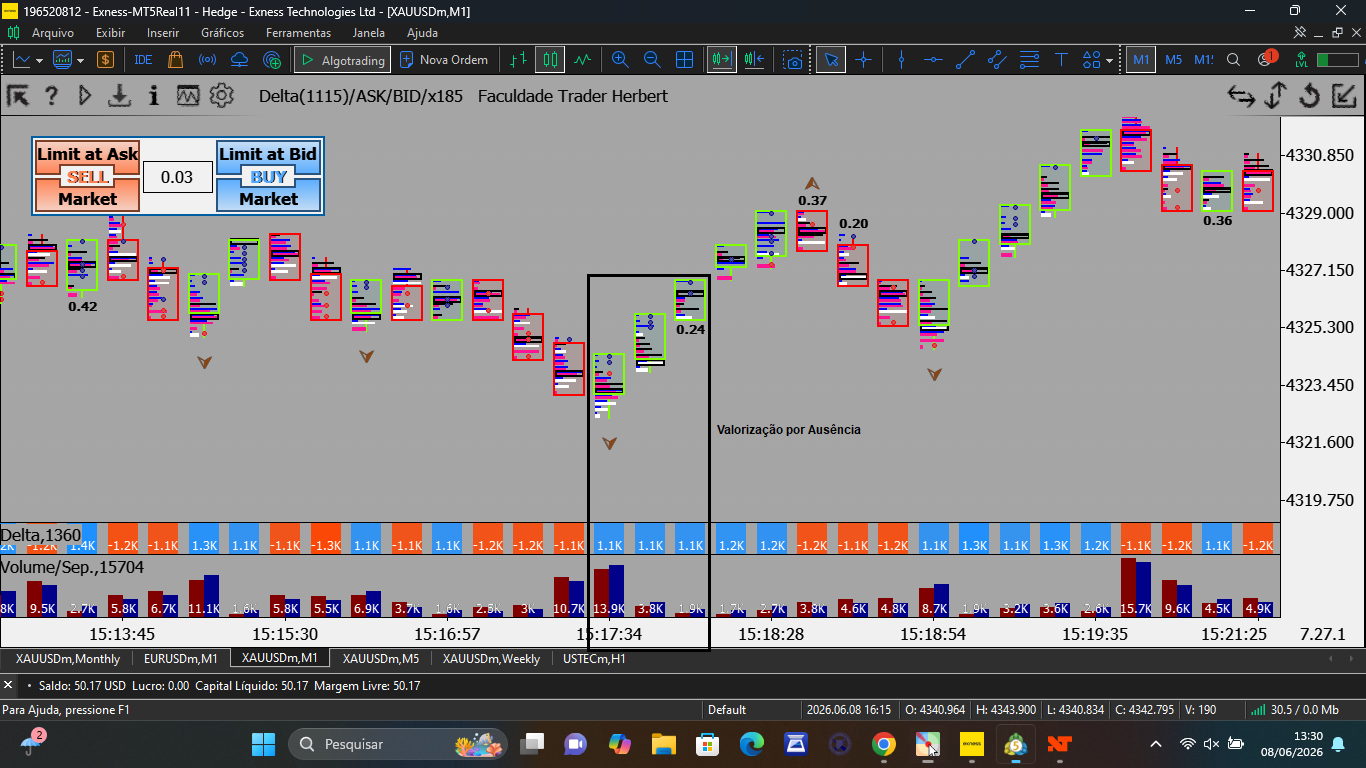The width and height of the screenshot is (1366, 768).
Task: Click the 0.03 lot size field
Action: pos(177,177)
